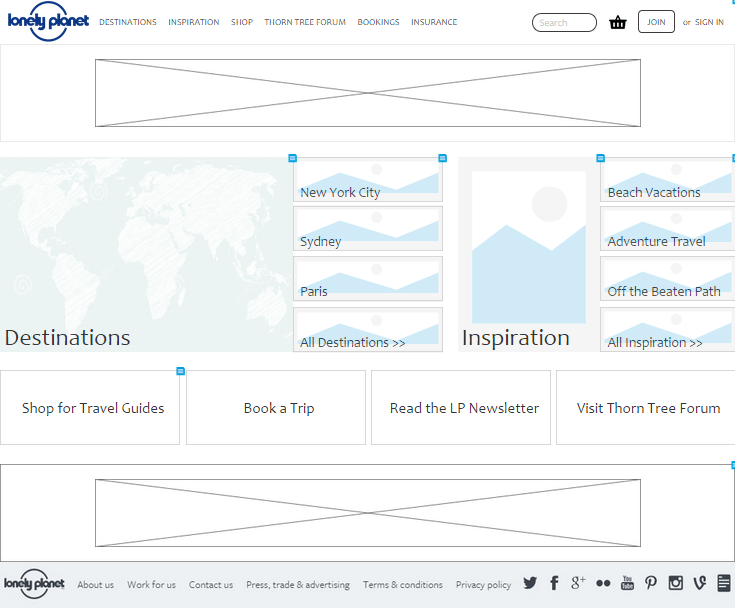The image size is (735, 608).
Task: Click the Lonely Planet header logo
Action: [x=47, y=23]
